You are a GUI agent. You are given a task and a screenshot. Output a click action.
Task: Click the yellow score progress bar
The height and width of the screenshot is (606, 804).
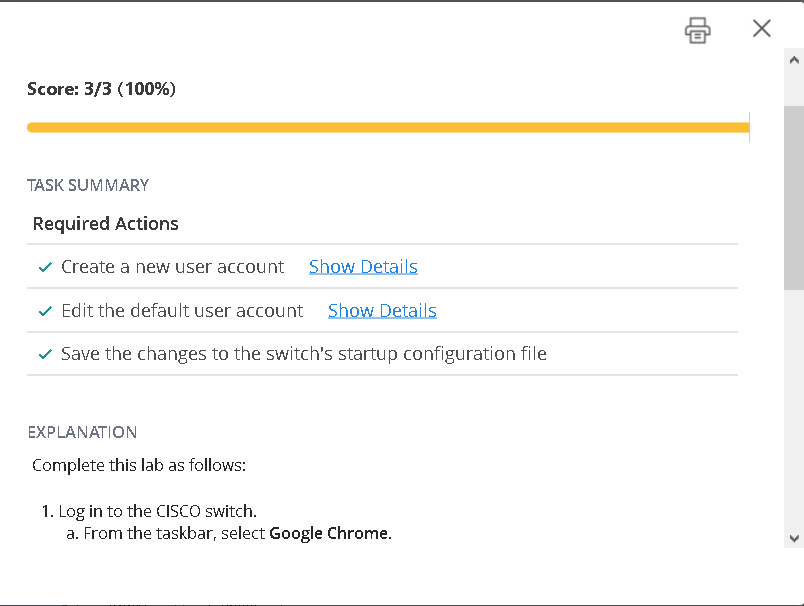pyautogui.click(x=388, y=127)
